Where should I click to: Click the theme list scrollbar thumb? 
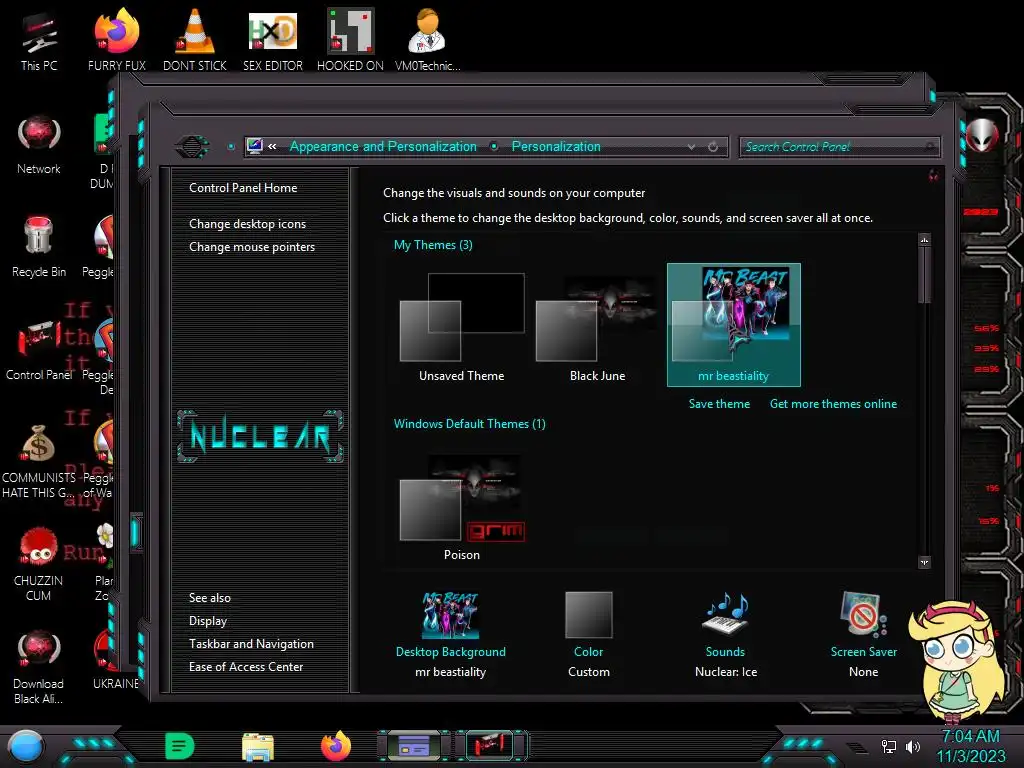[924, 275]
